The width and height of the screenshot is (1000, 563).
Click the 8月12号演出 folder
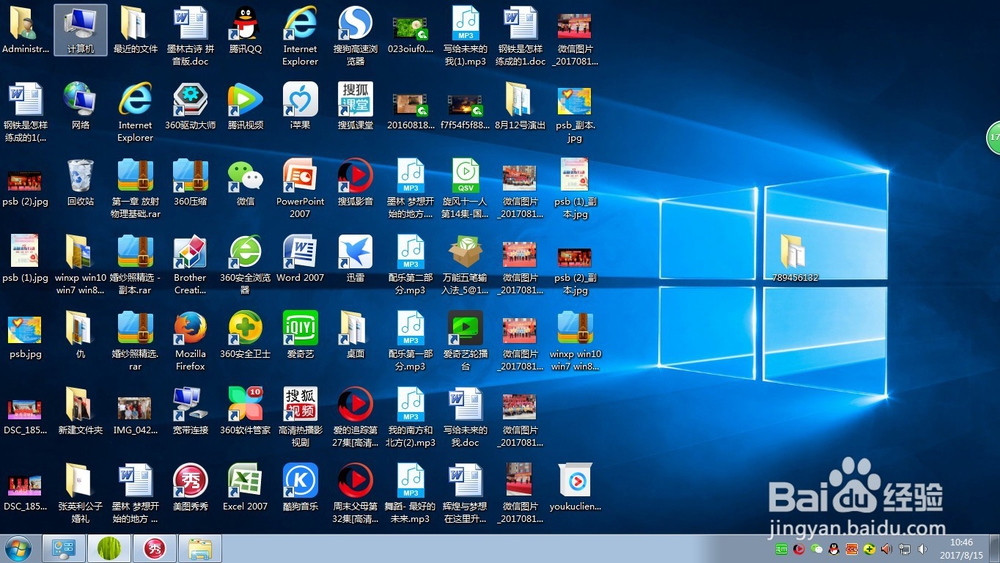coord(520,106)
